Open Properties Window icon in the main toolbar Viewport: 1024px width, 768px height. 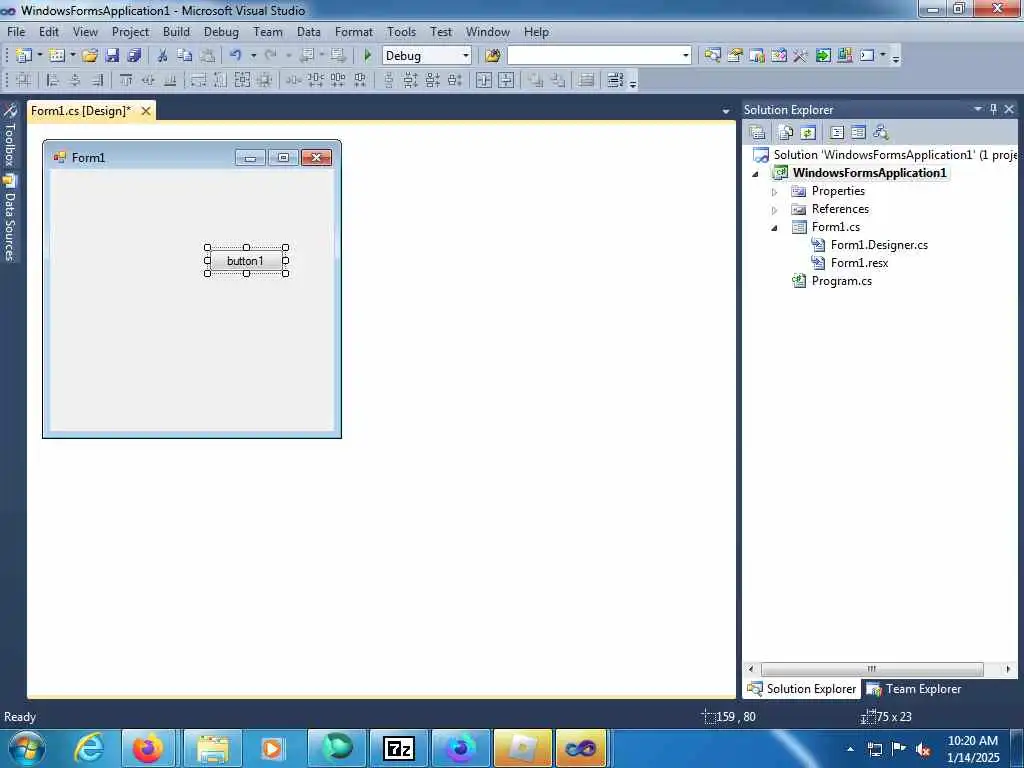click(735, 56)
